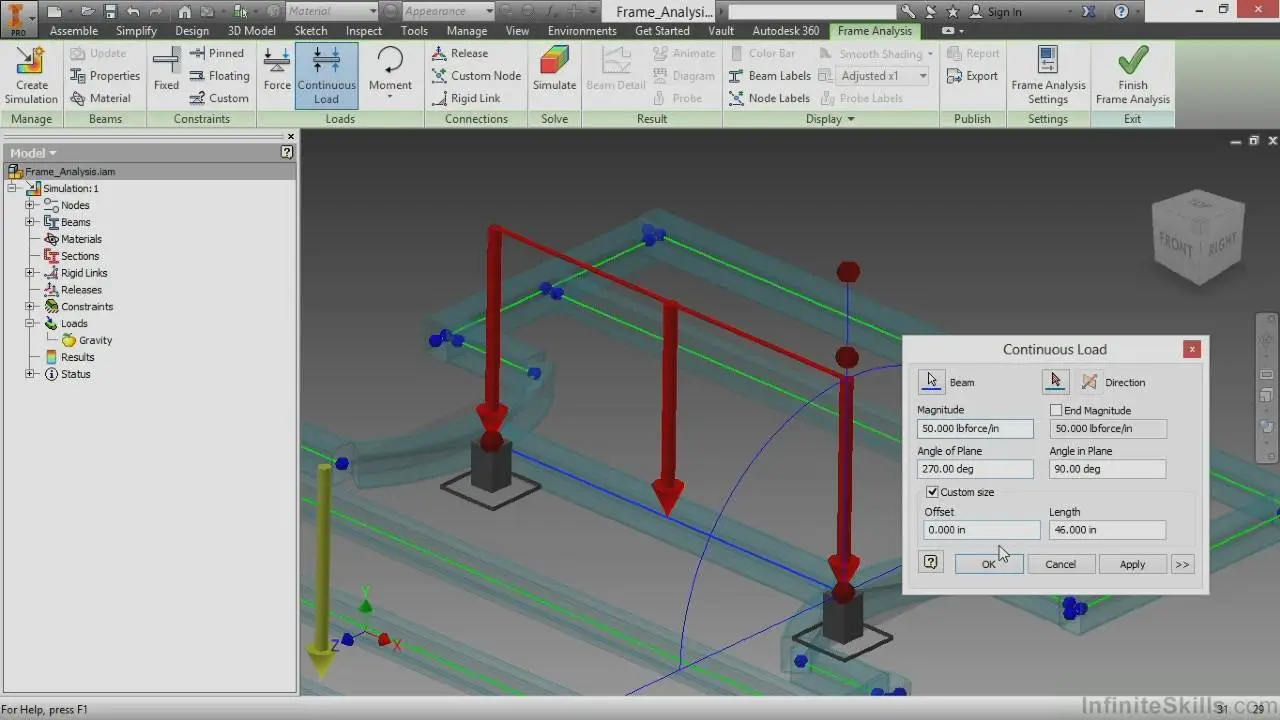Expand the Nodes tree item
The height and width of the screenshot is (720, 1280).
click(x=30, y=205)
